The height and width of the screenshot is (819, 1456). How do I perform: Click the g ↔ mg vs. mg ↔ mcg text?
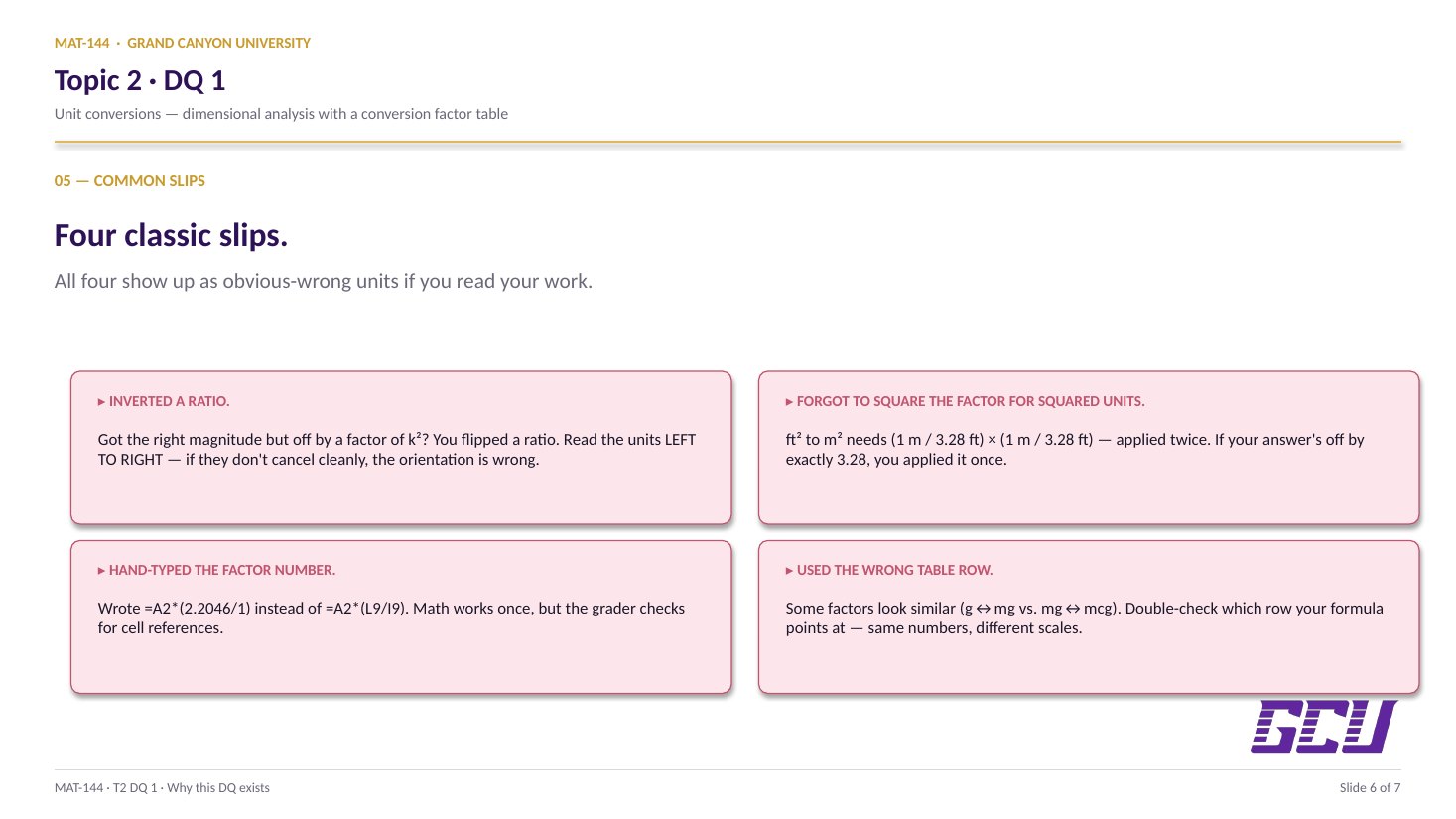pyautogui.click(x=1039, y=609)
